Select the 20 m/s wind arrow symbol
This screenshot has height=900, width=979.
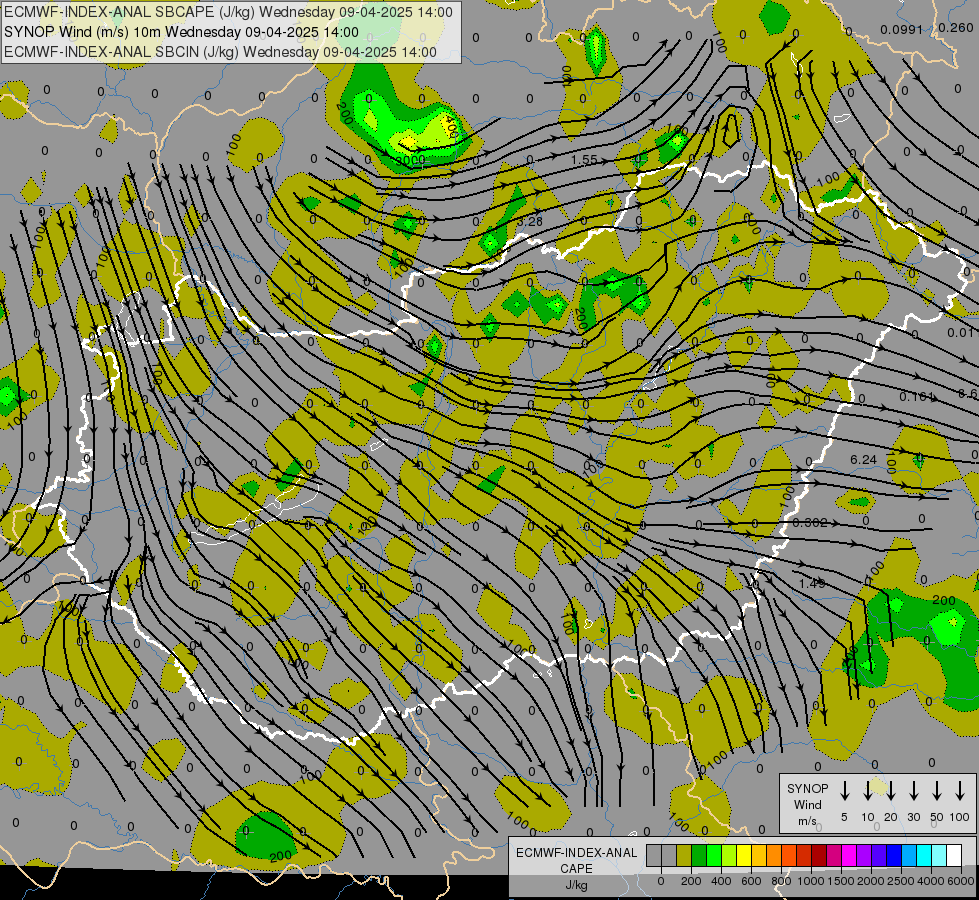[x=890, y=790]
